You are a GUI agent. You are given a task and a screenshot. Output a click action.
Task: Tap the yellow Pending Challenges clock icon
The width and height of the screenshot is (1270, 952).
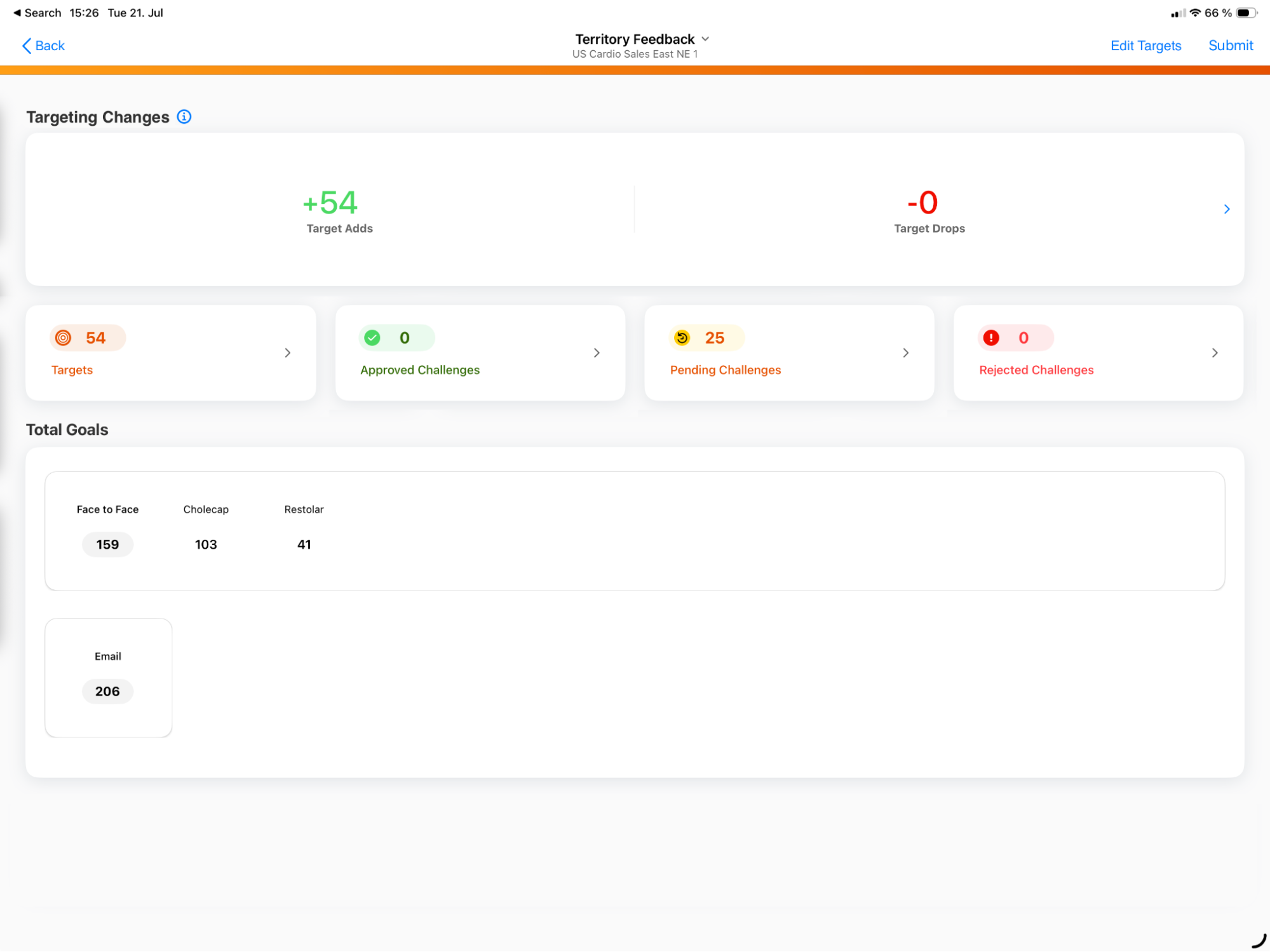click(x=682, y=338)
